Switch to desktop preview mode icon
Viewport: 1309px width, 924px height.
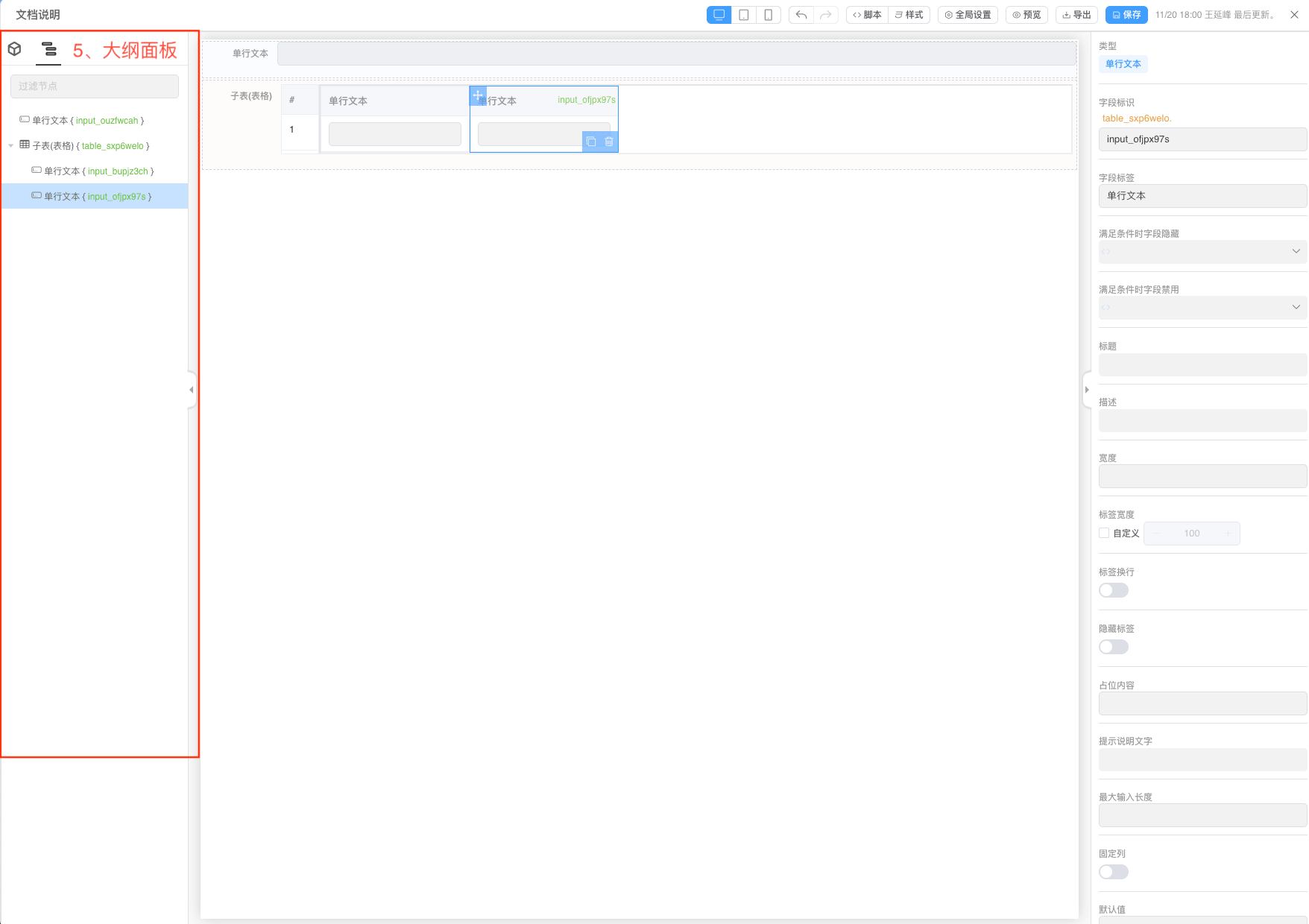click(x=719, y=15)
